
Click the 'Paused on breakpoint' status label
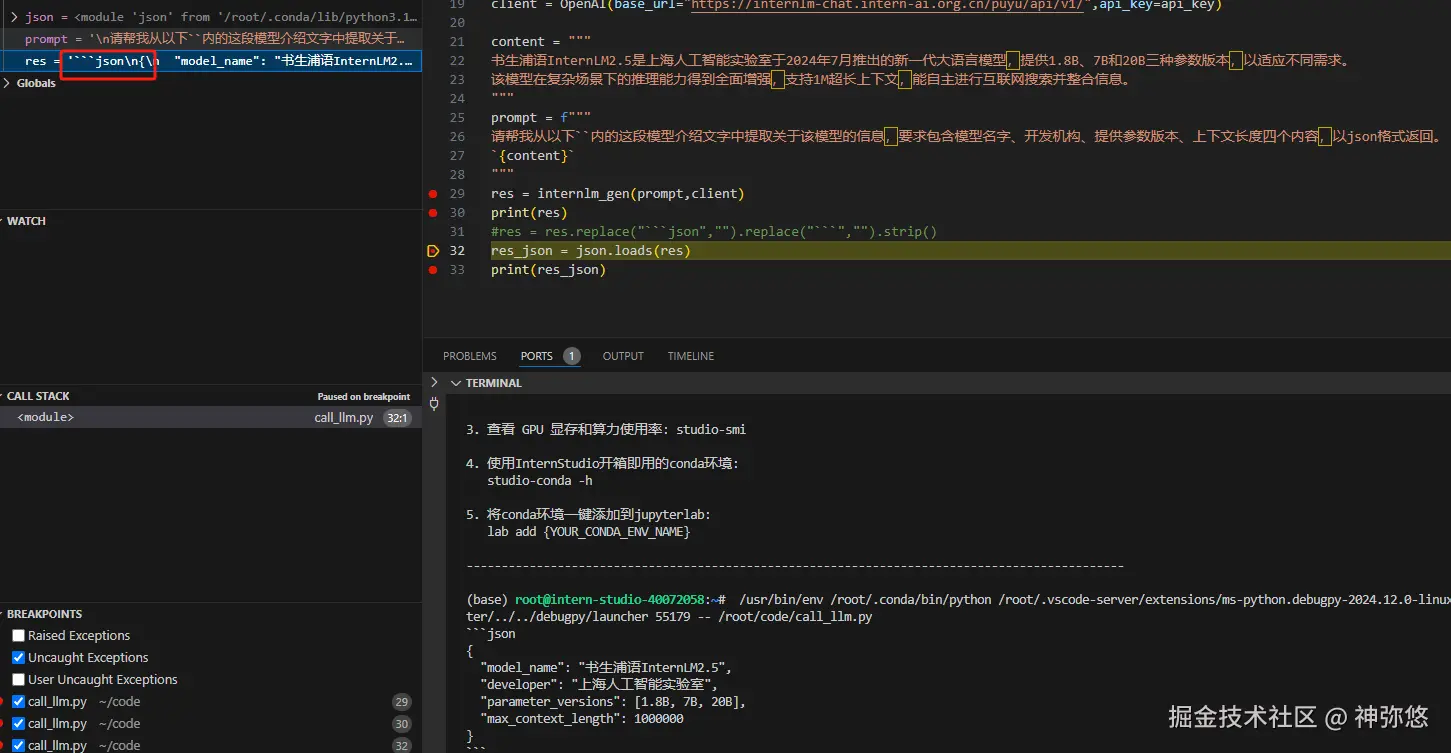364,397
